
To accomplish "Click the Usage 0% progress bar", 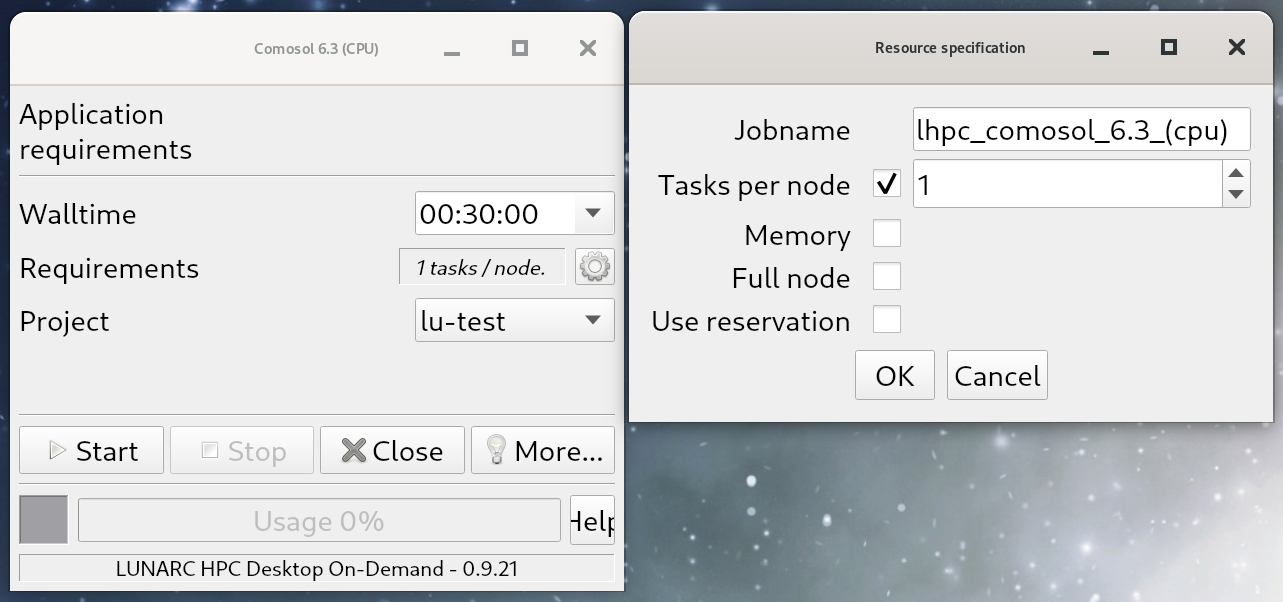I will point(319,520).
